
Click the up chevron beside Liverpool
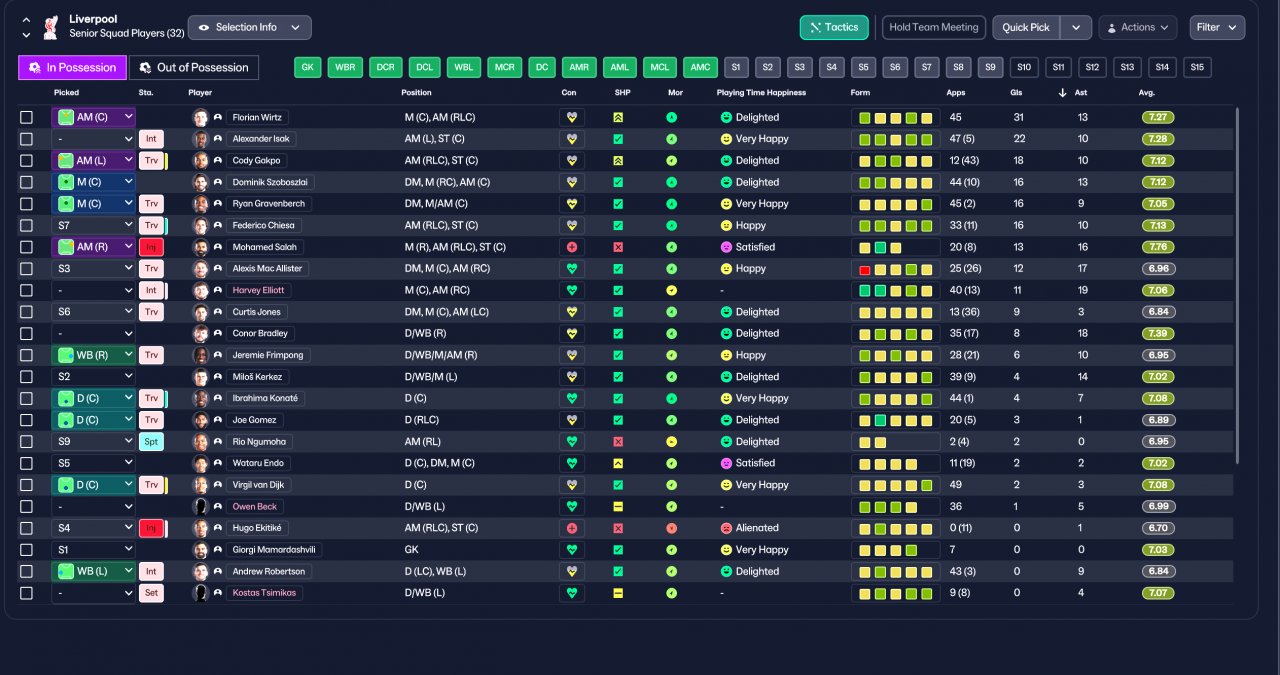point(26,20)
